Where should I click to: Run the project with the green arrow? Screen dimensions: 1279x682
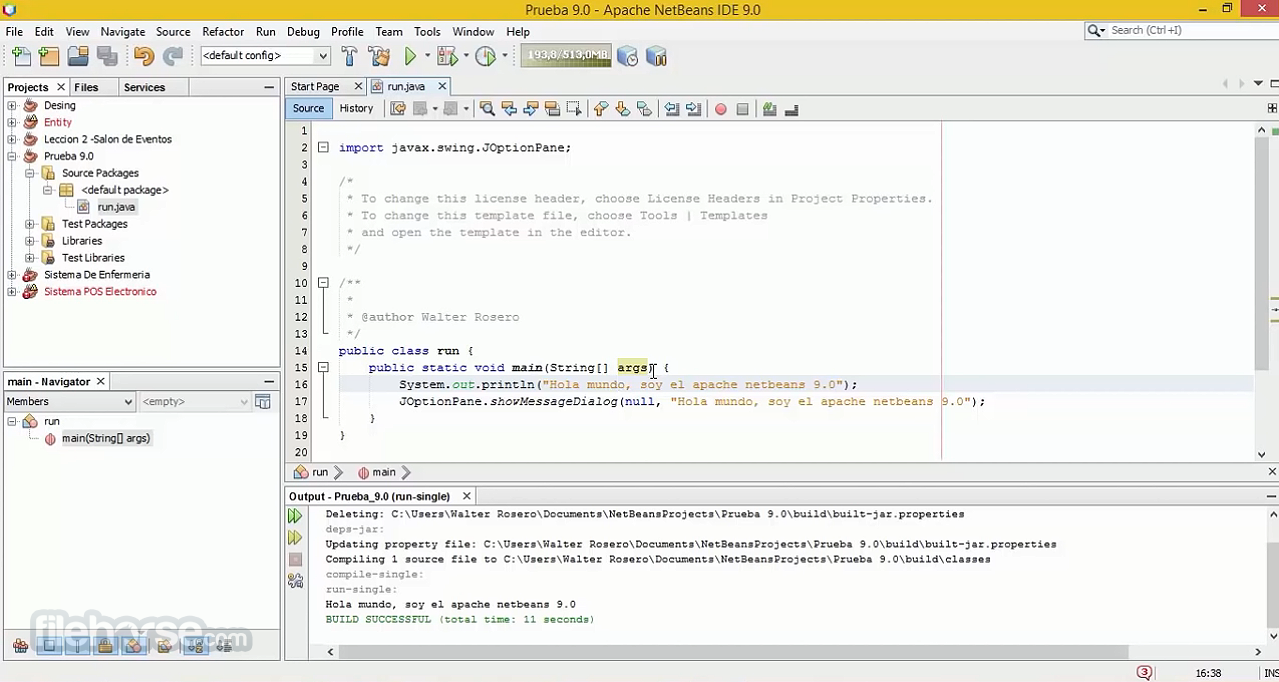(410, 57)
